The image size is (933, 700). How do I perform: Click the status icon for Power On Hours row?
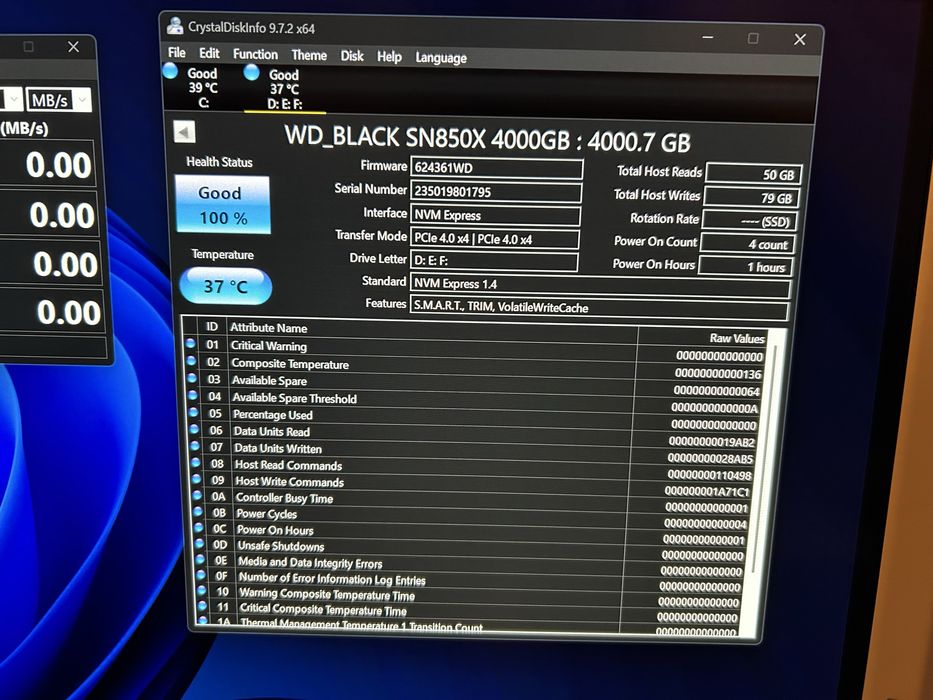[199, 527]
